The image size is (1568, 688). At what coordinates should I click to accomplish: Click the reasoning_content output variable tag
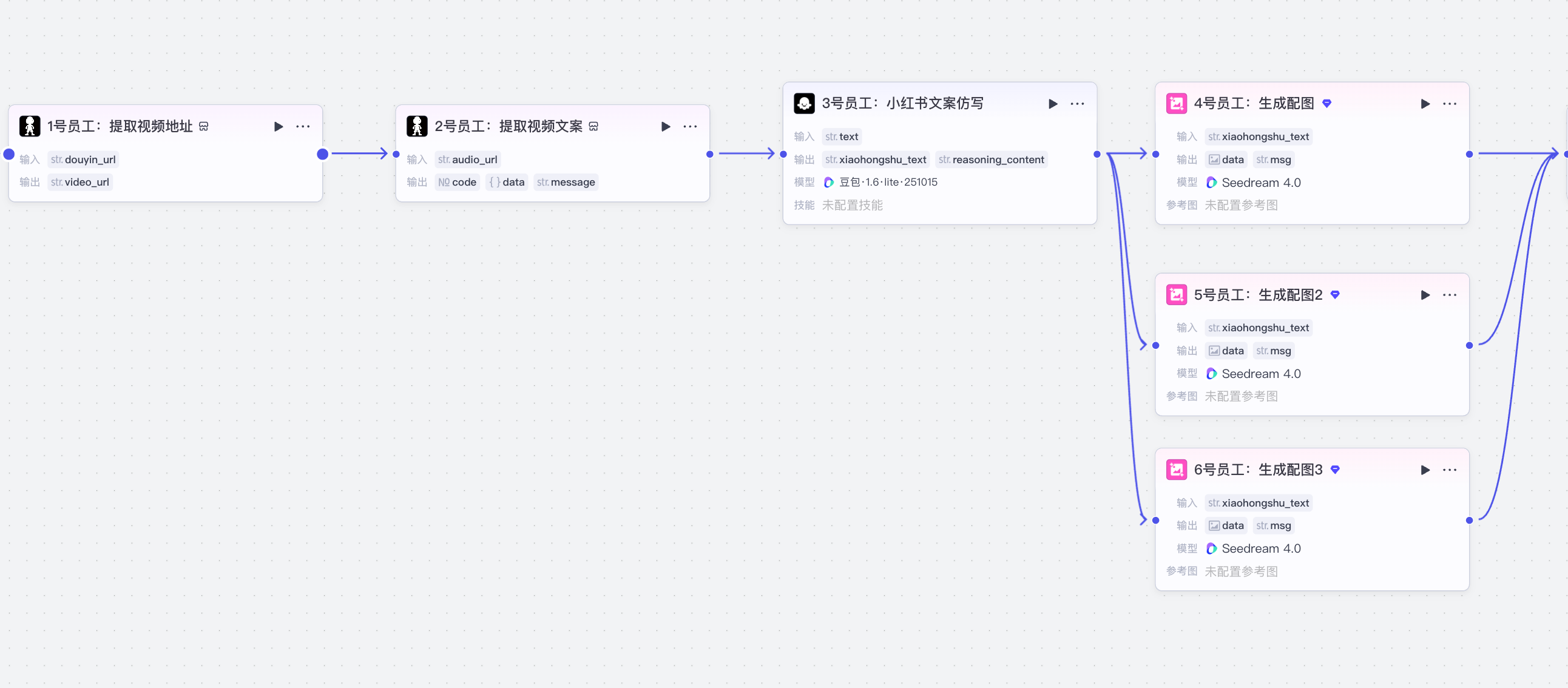(991, 160)
